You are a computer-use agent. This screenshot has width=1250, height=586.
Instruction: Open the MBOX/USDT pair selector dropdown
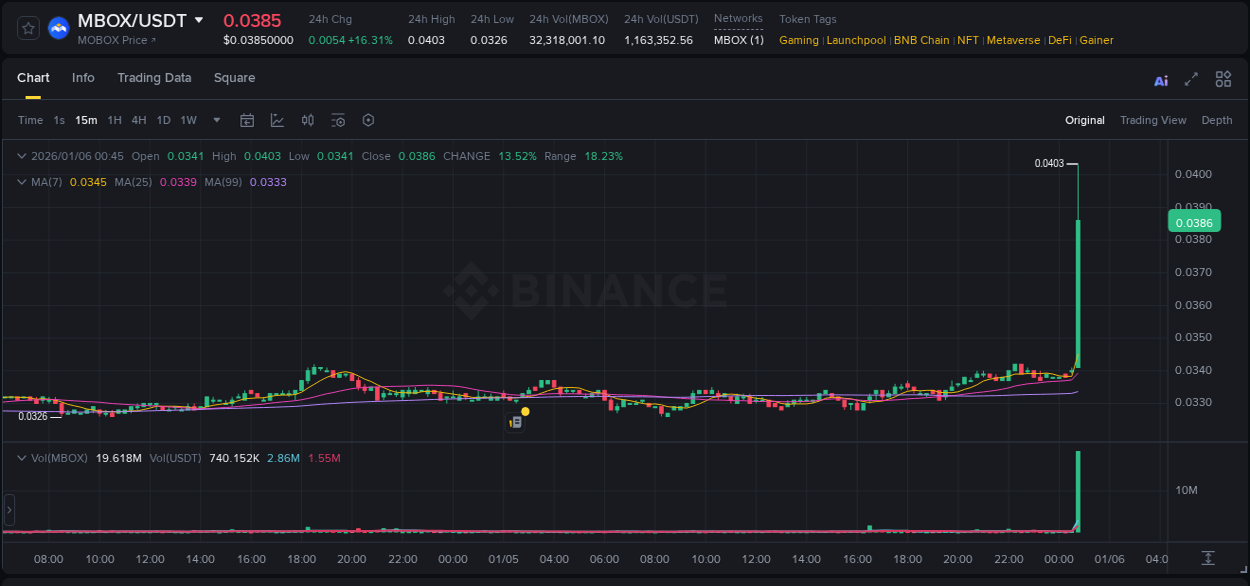pyautogui.click(x=200, y=19)
